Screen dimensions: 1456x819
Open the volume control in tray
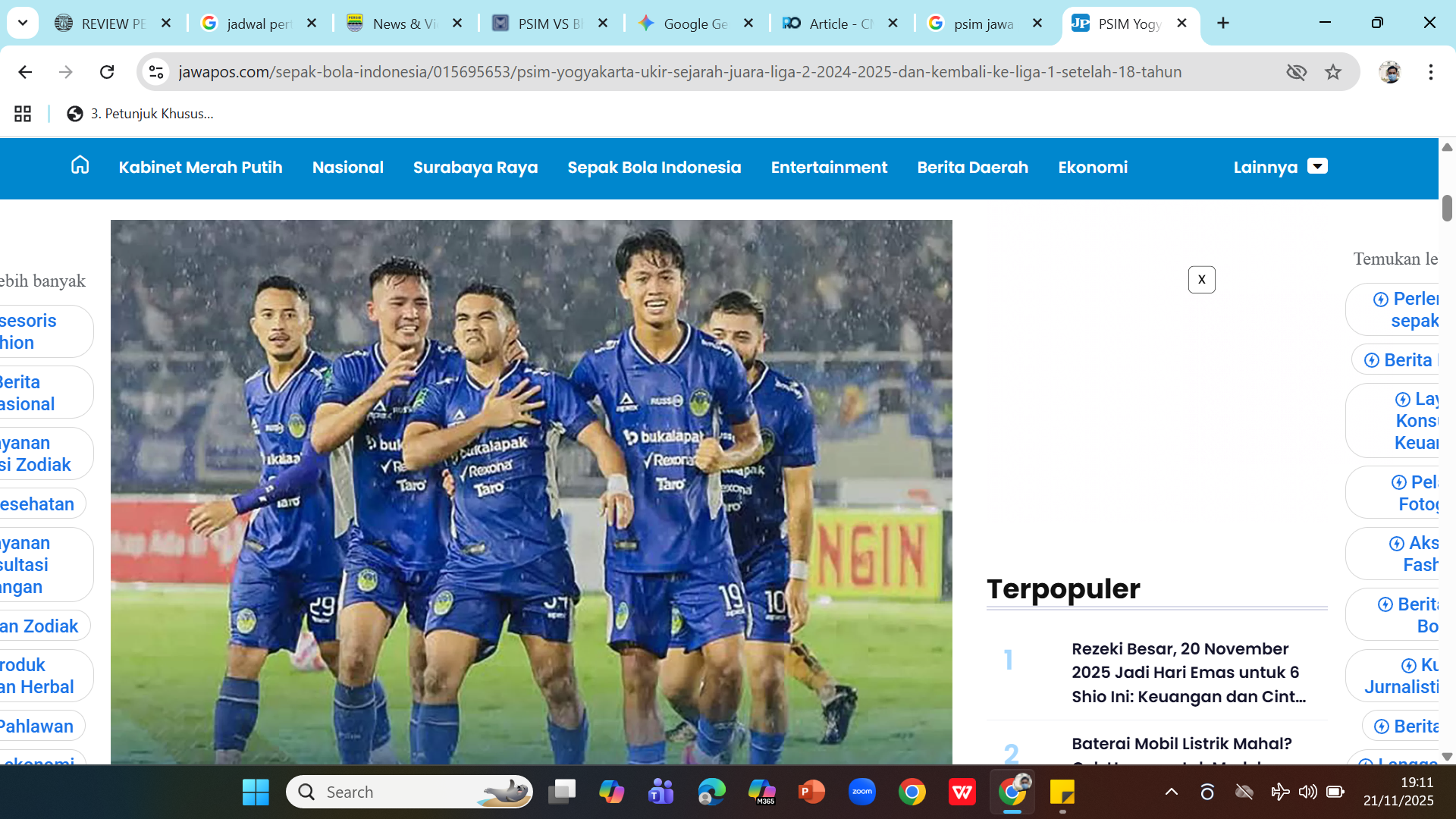click(1307, 792)
